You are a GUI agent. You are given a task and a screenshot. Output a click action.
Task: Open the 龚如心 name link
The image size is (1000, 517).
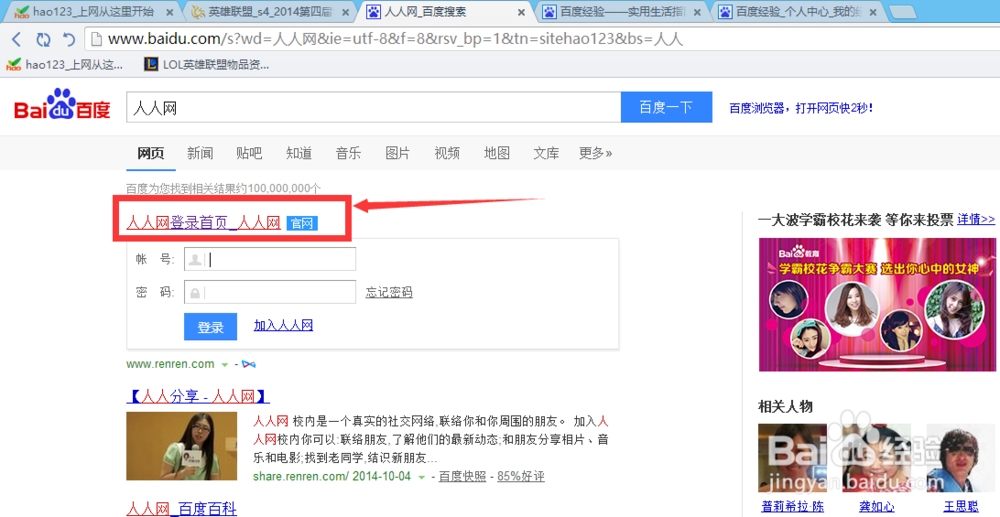(876, 507)
